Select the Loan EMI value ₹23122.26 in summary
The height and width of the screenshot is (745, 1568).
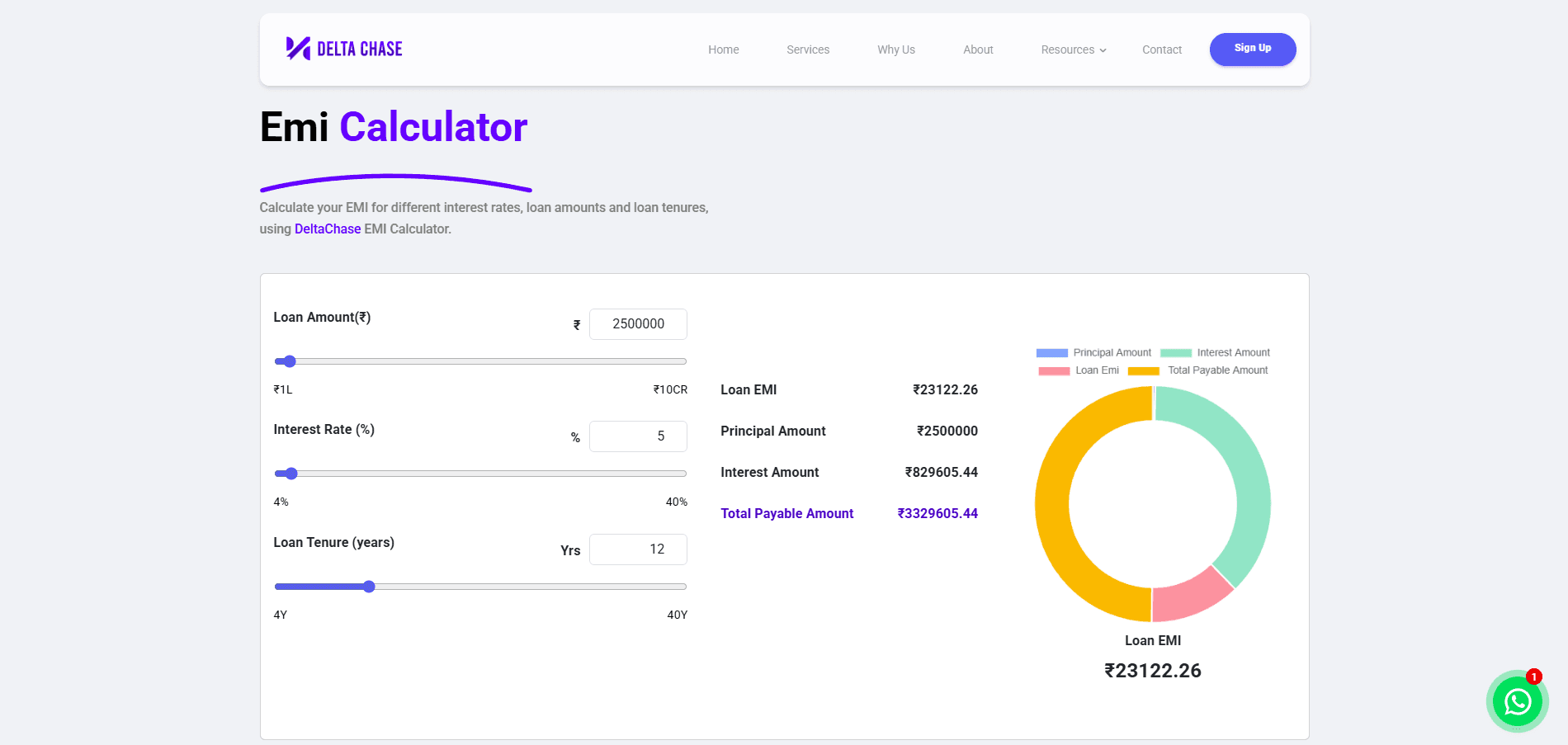pyautogui.click(x=945, y=389)
